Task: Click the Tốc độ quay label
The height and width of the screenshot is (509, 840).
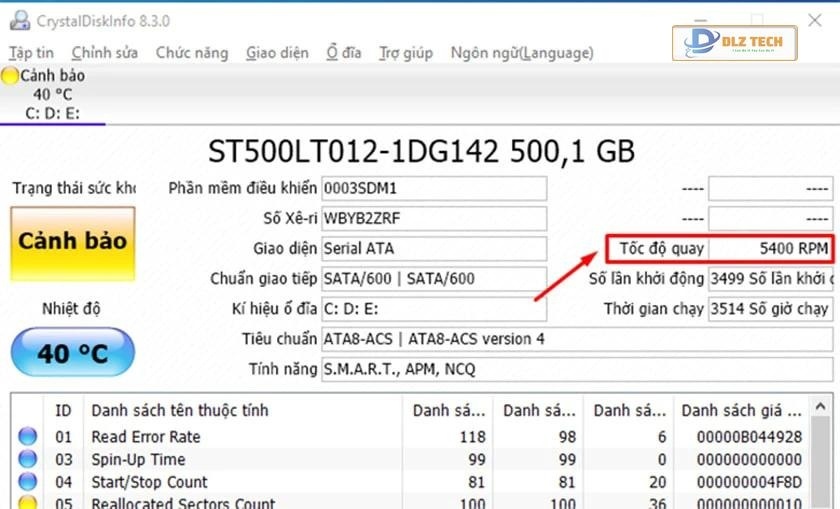Action: click(661, 249)
